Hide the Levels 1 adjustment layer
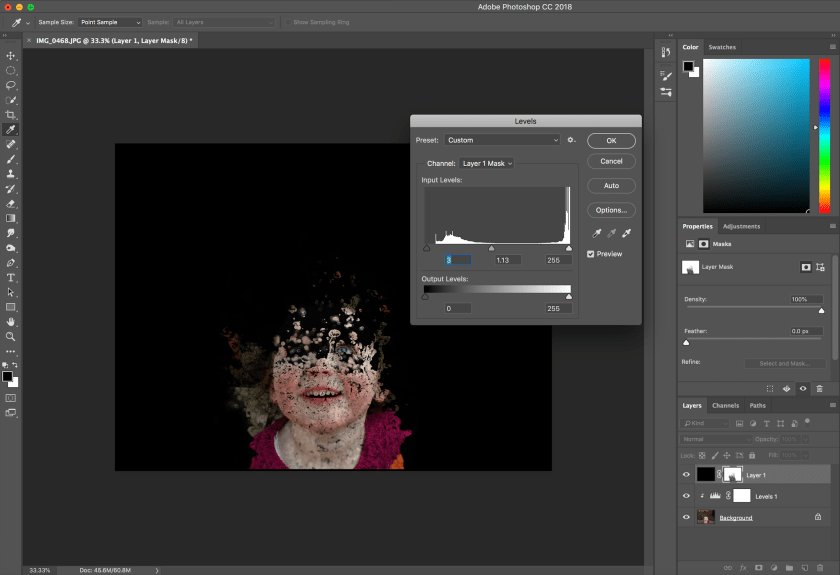840x575 pixels. pos(686,496)
